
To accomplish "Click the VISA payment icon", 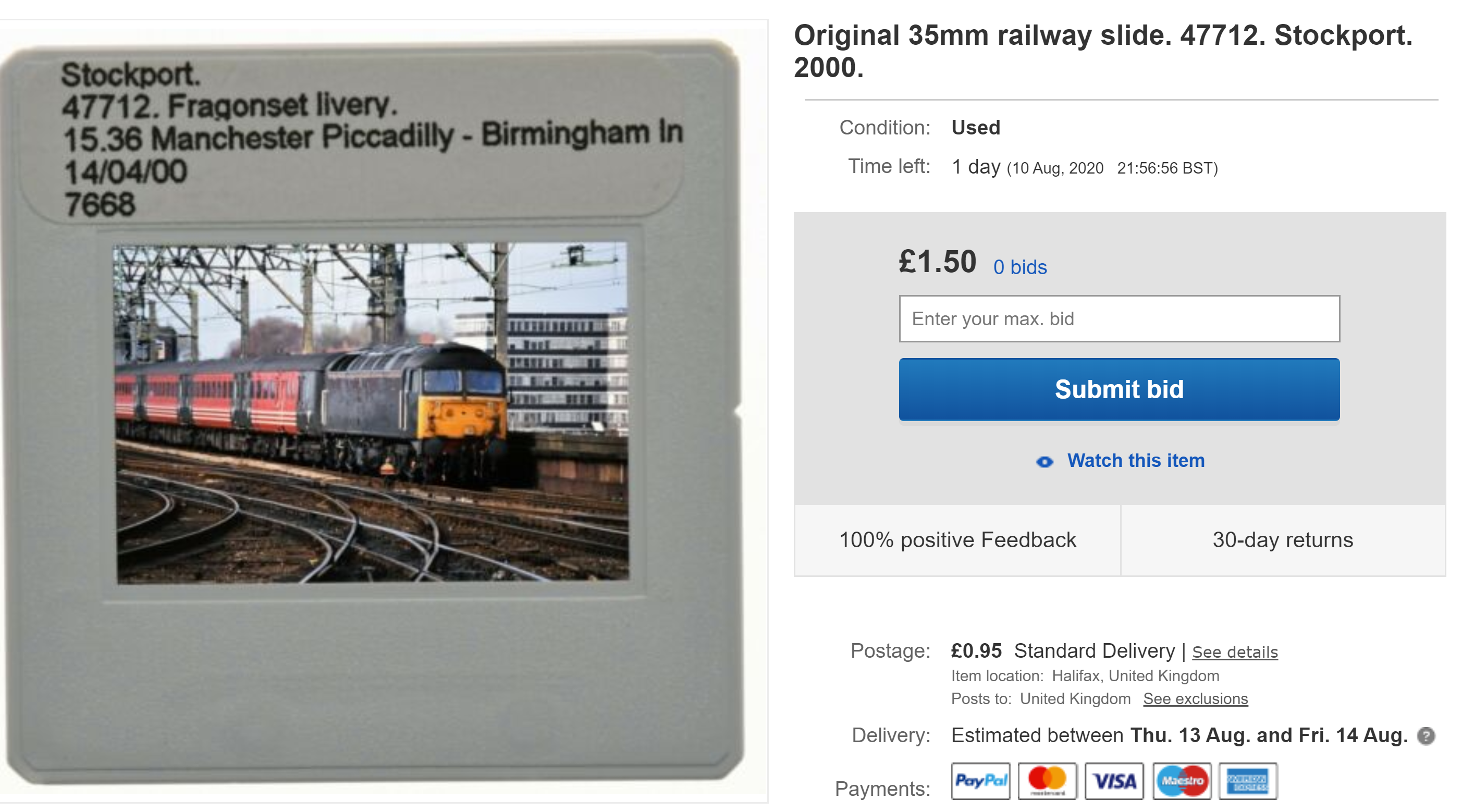I will 1114,781.
